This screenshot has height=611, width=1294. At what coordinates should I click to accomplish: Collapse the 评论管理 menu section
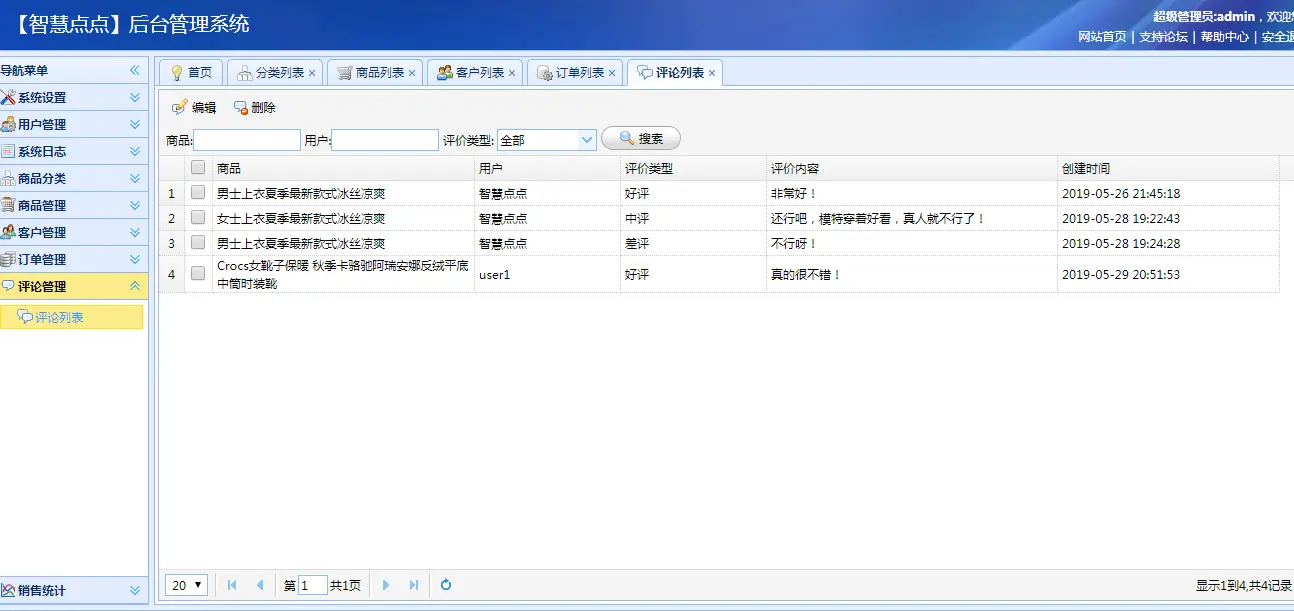point(135,286)
